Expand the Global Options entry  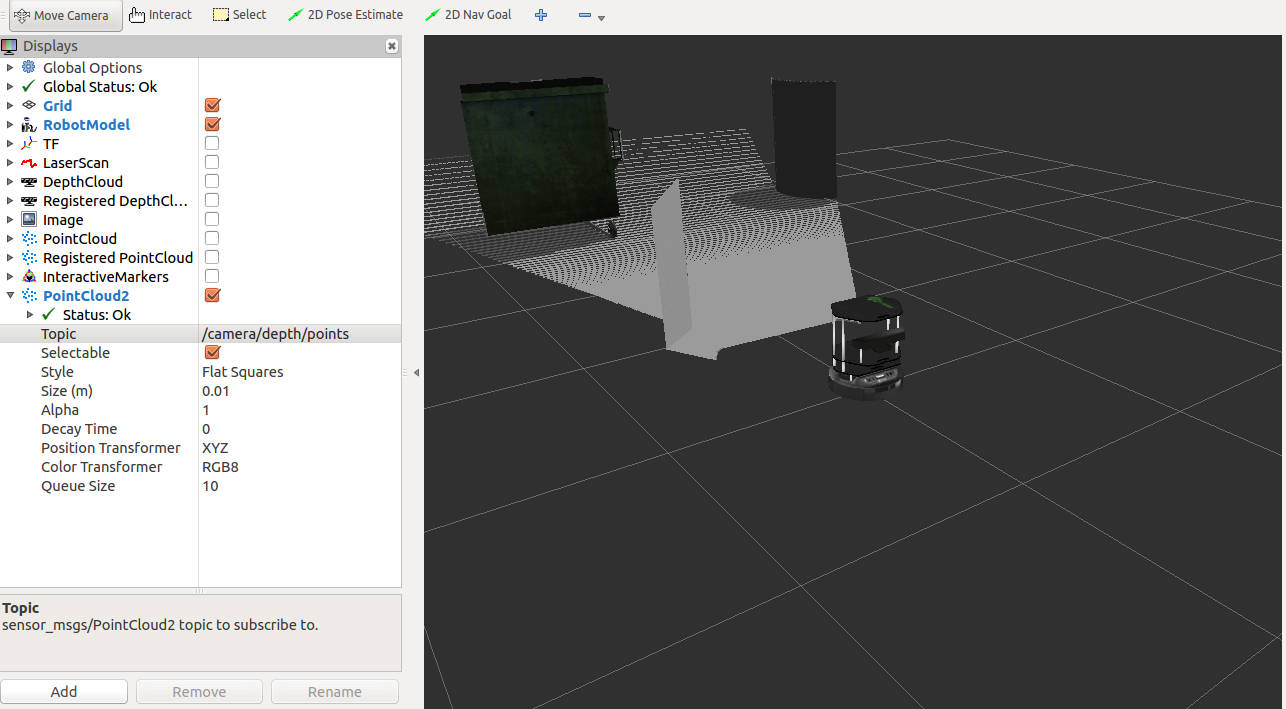click(x=10, y=67)
